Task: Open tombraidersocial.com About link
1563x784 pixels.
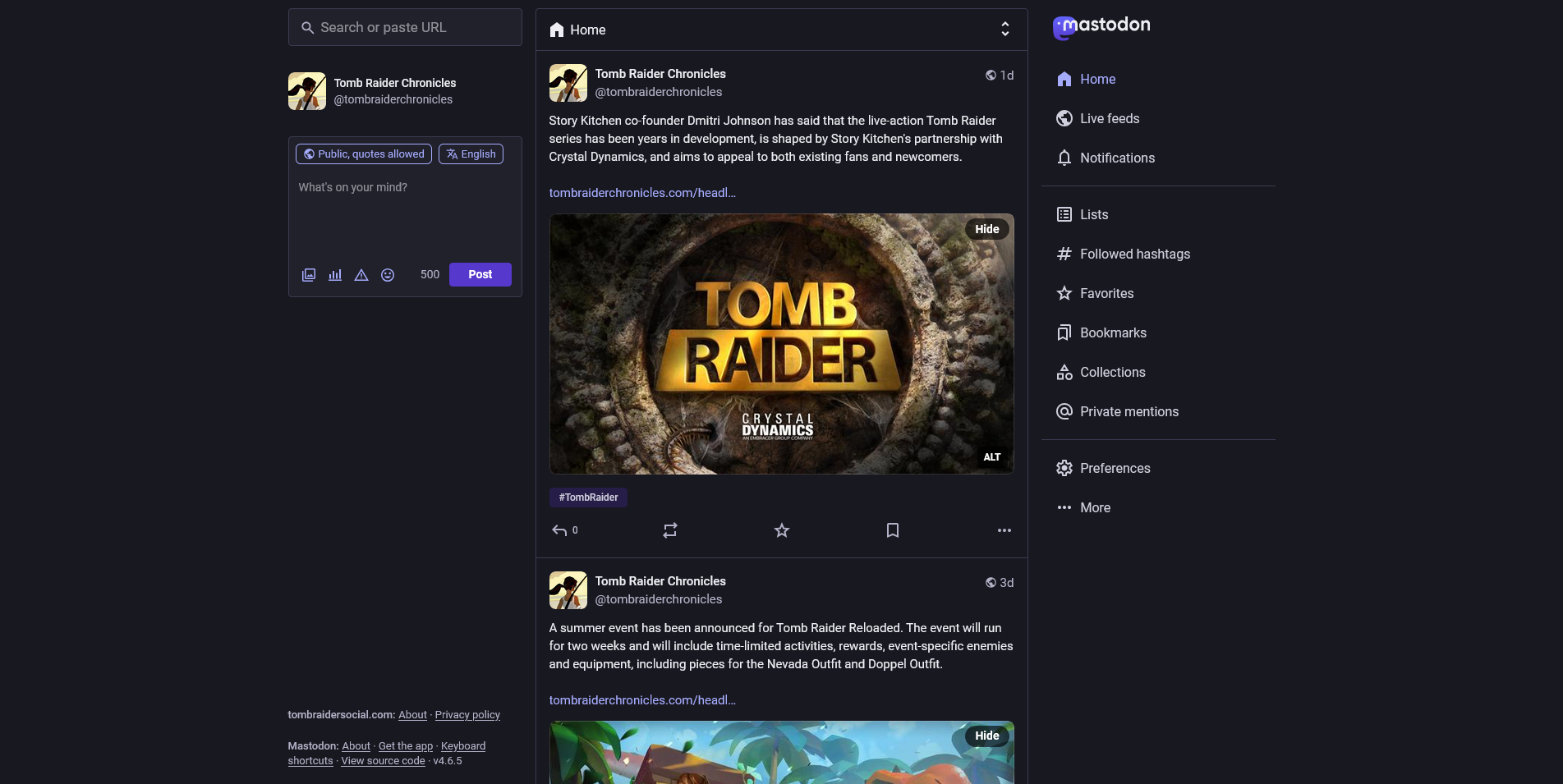Action: point(412,715)
